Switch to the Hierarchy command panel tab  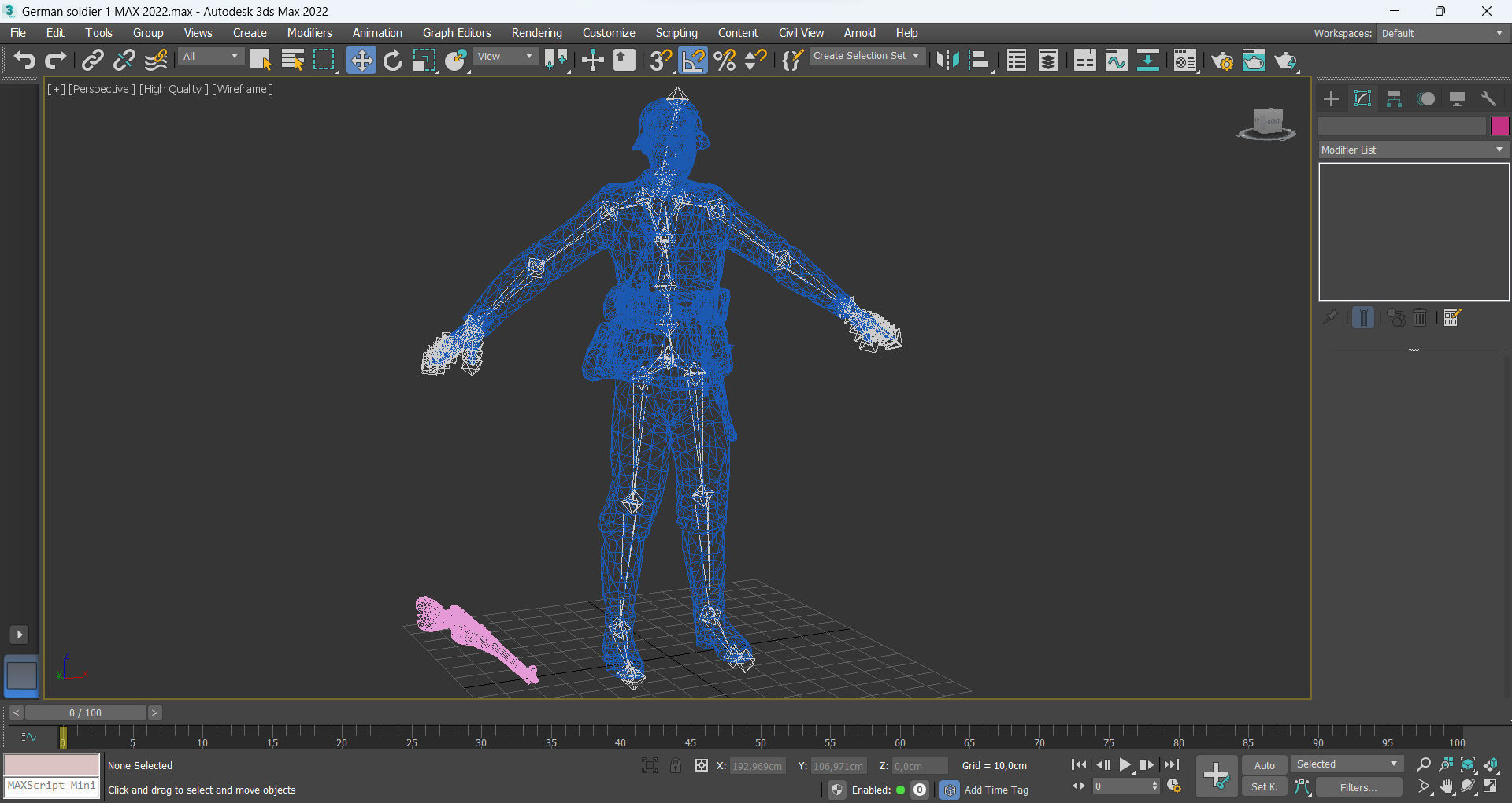[1394, 98]
